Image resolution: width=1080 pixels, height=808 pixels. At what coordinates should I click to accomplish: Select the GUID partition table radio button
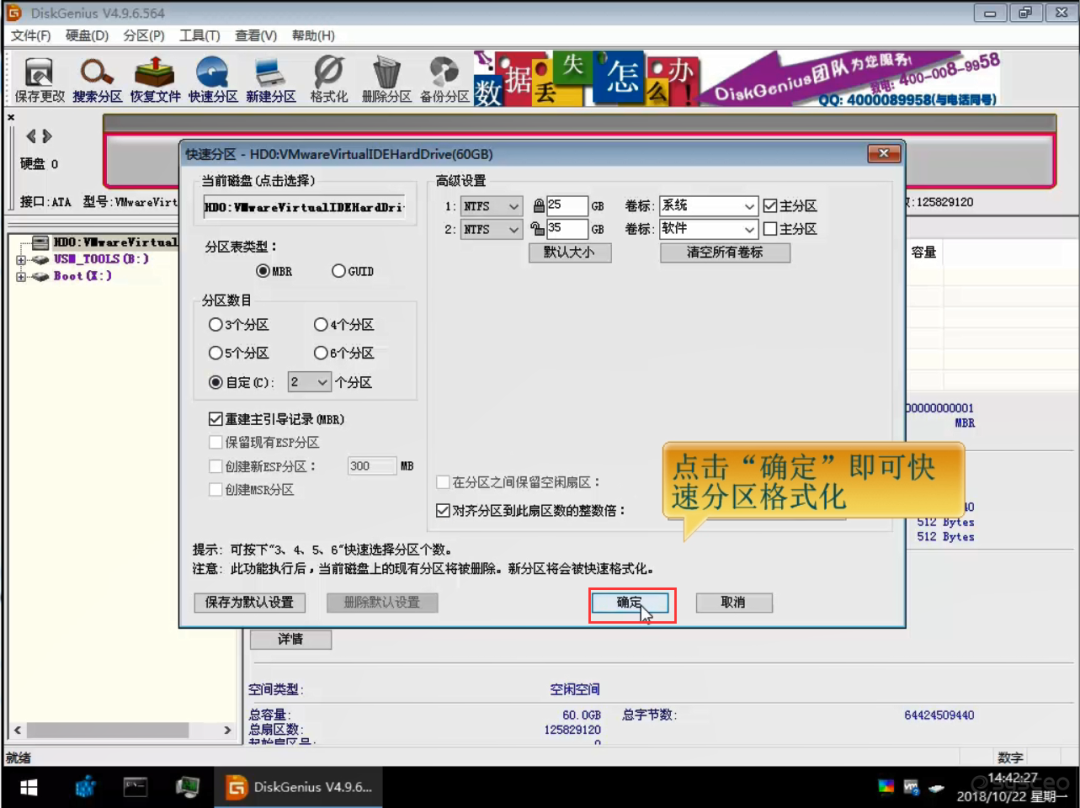pos(339,271)
